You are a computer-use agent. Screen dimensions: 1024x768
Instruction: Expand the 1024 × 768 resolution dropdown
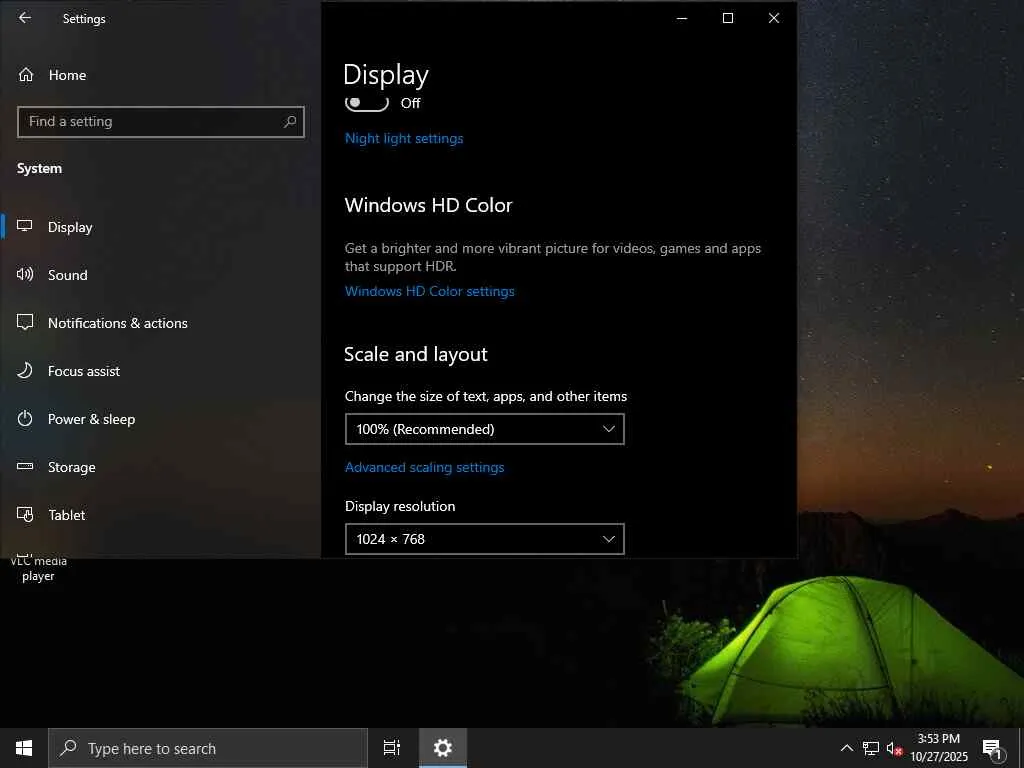pyautogui.click(x=485, y=539)
